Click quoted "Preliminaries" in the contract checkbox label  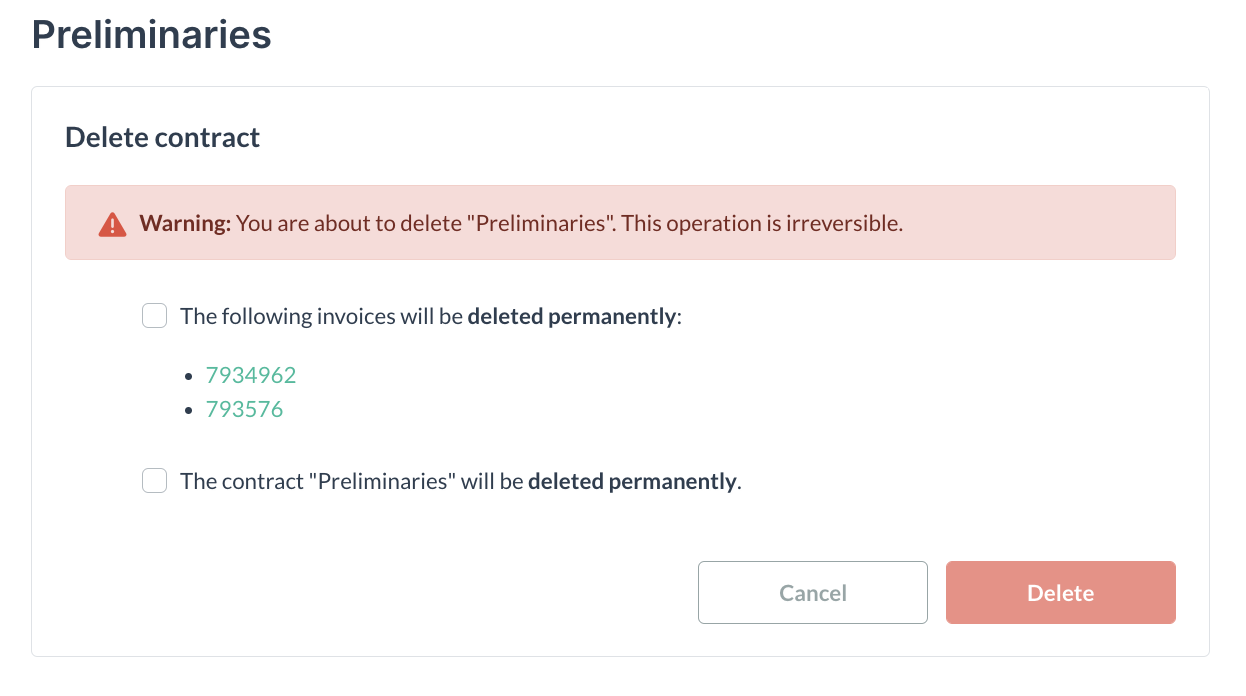[x=382, y=481]
